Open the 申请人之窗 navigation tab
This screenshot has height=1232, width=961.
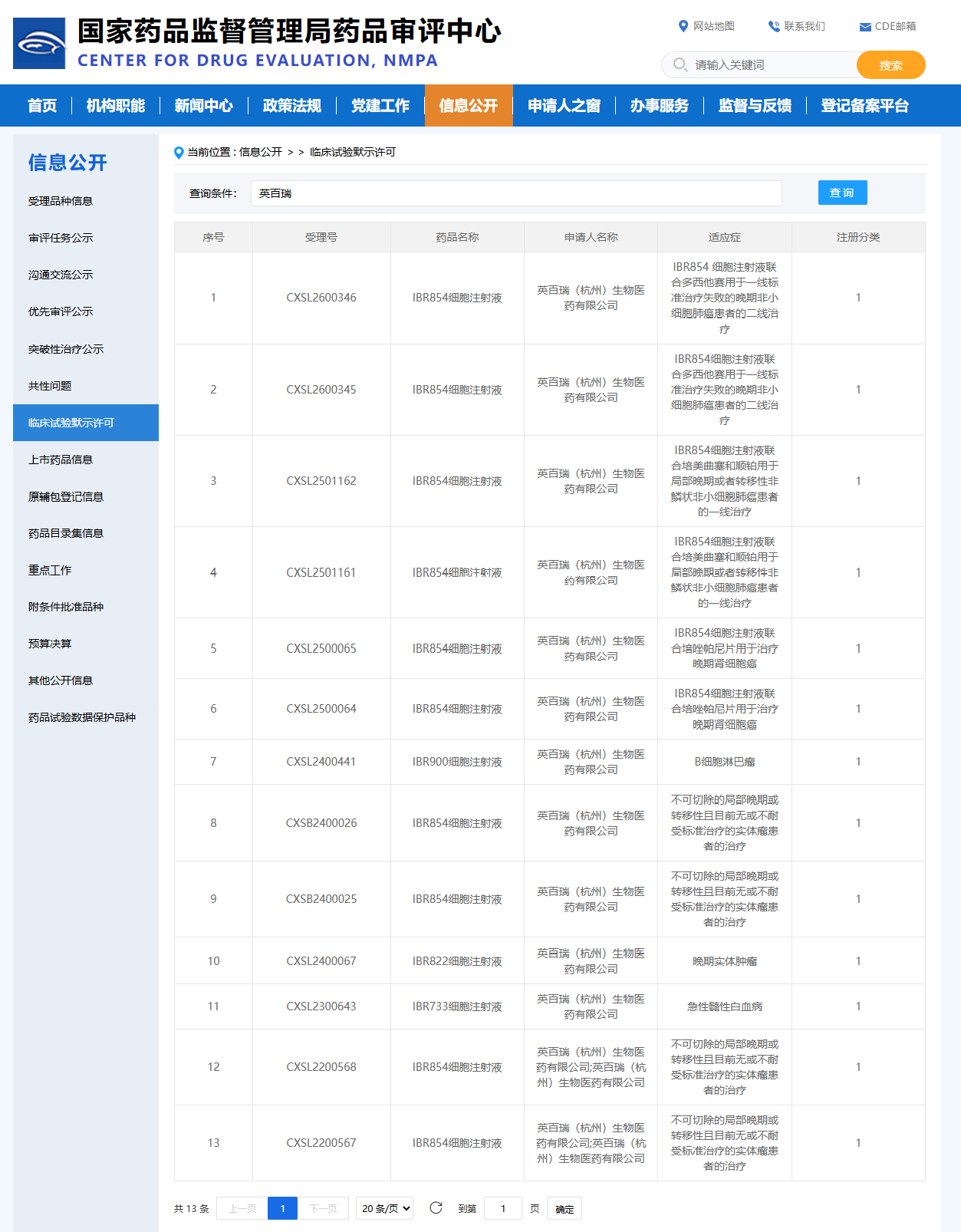[564, 105]
